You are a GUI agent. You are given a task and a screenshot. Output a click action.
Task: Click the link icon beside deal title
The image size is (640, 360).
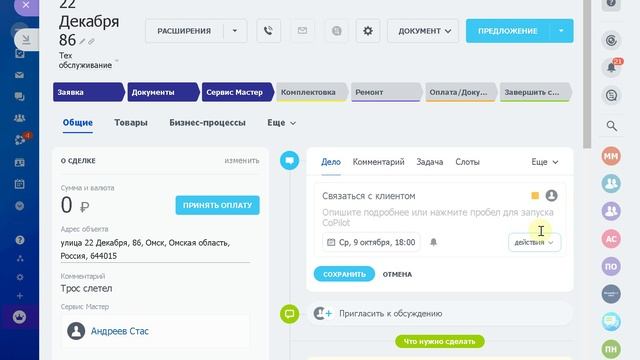91,41
